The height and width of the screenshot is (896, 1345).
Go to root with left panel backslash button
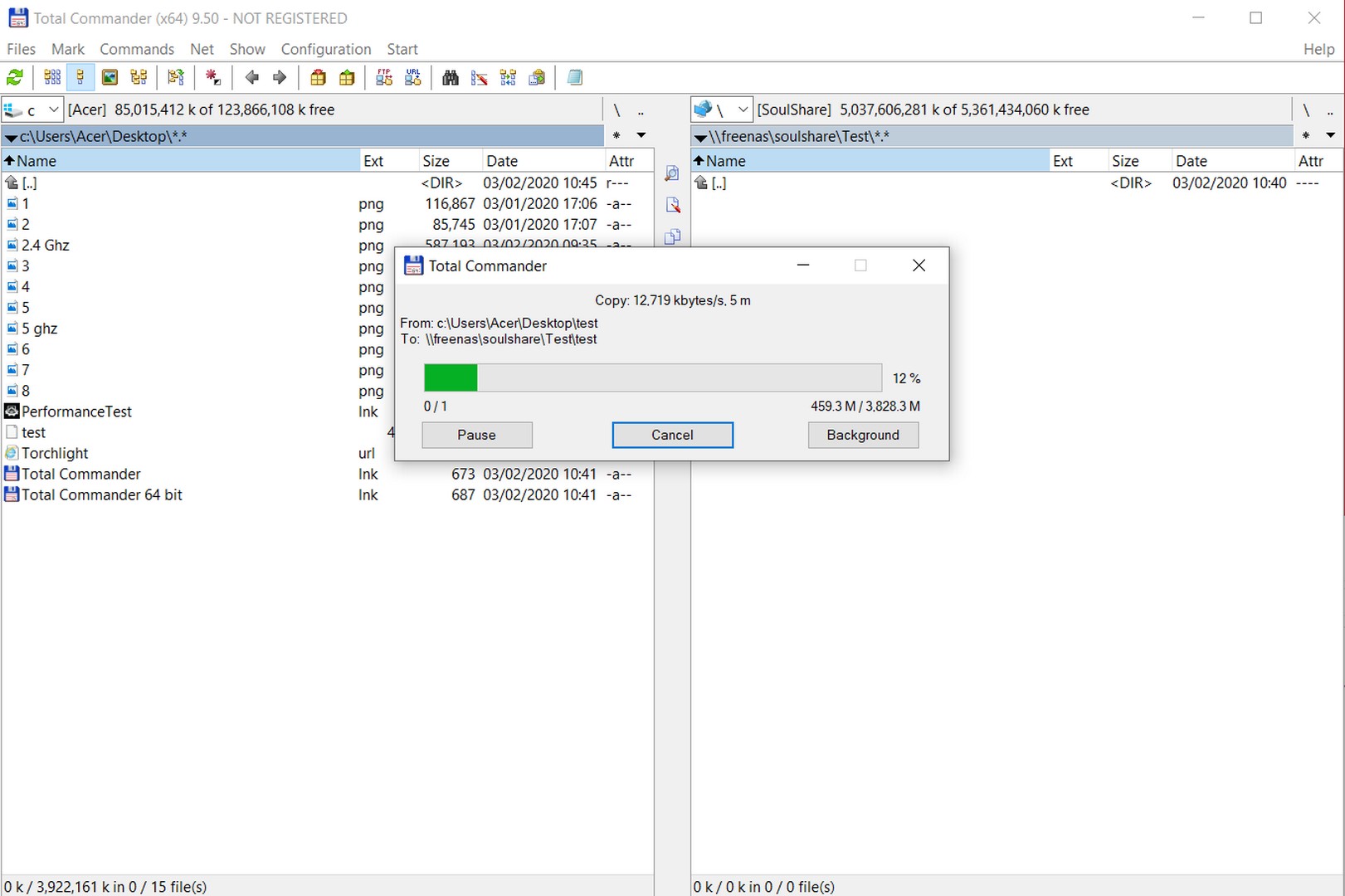(616, 110)
